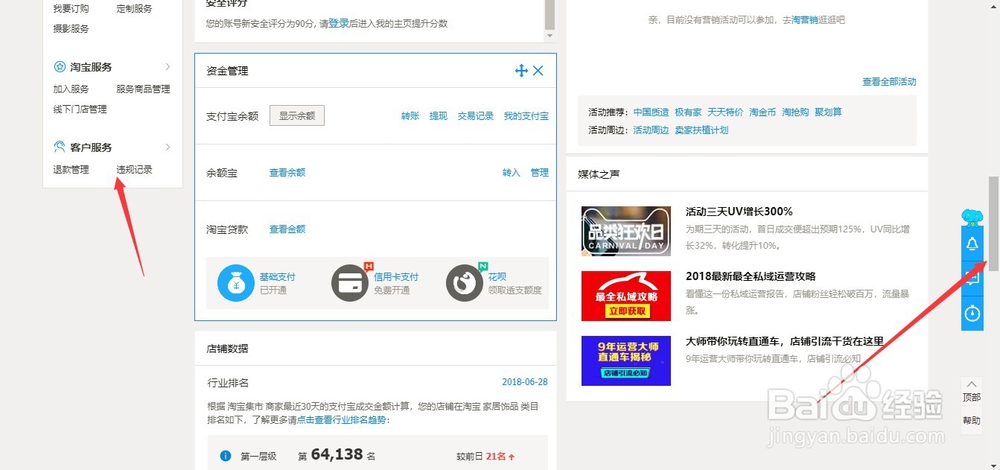Click 较前日 21名 rank change text
Screen dimensions: 1000x470
tap(486, 457)
